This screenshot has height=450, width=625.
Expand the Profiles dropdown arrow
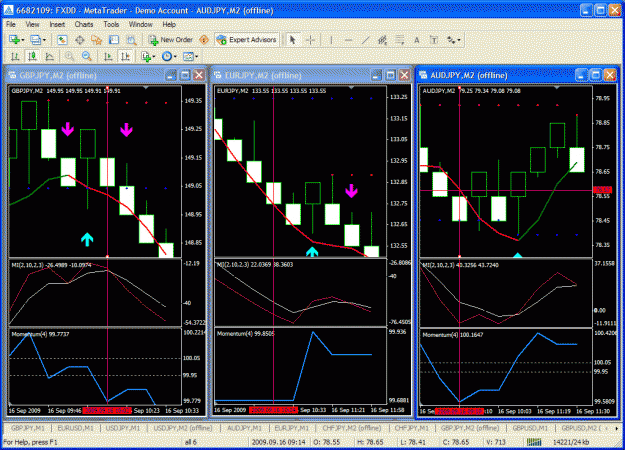pos(44,40)
